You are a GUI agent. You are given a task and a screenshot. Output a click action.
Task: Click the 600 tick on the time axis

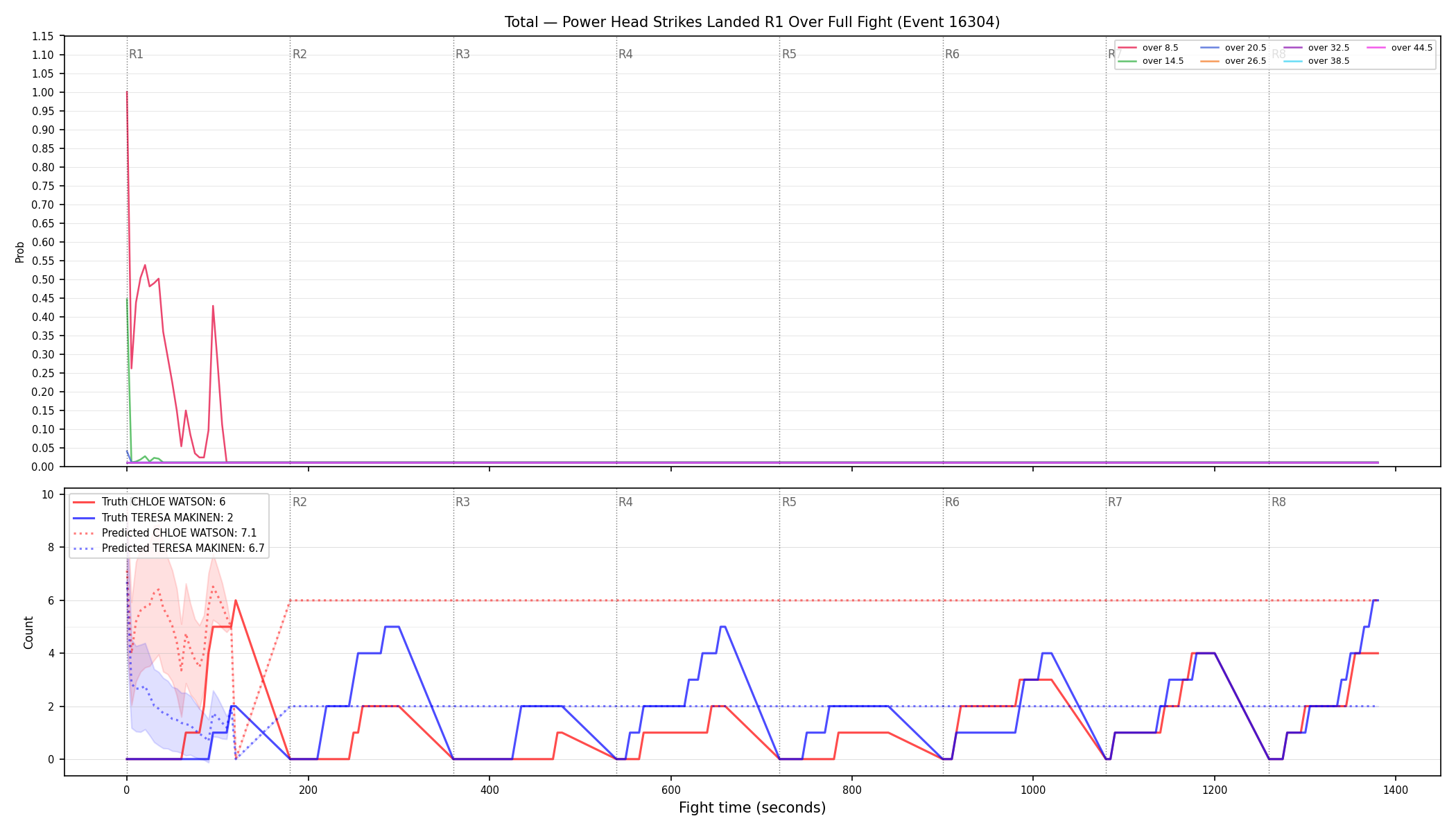[x=670, y=789]
